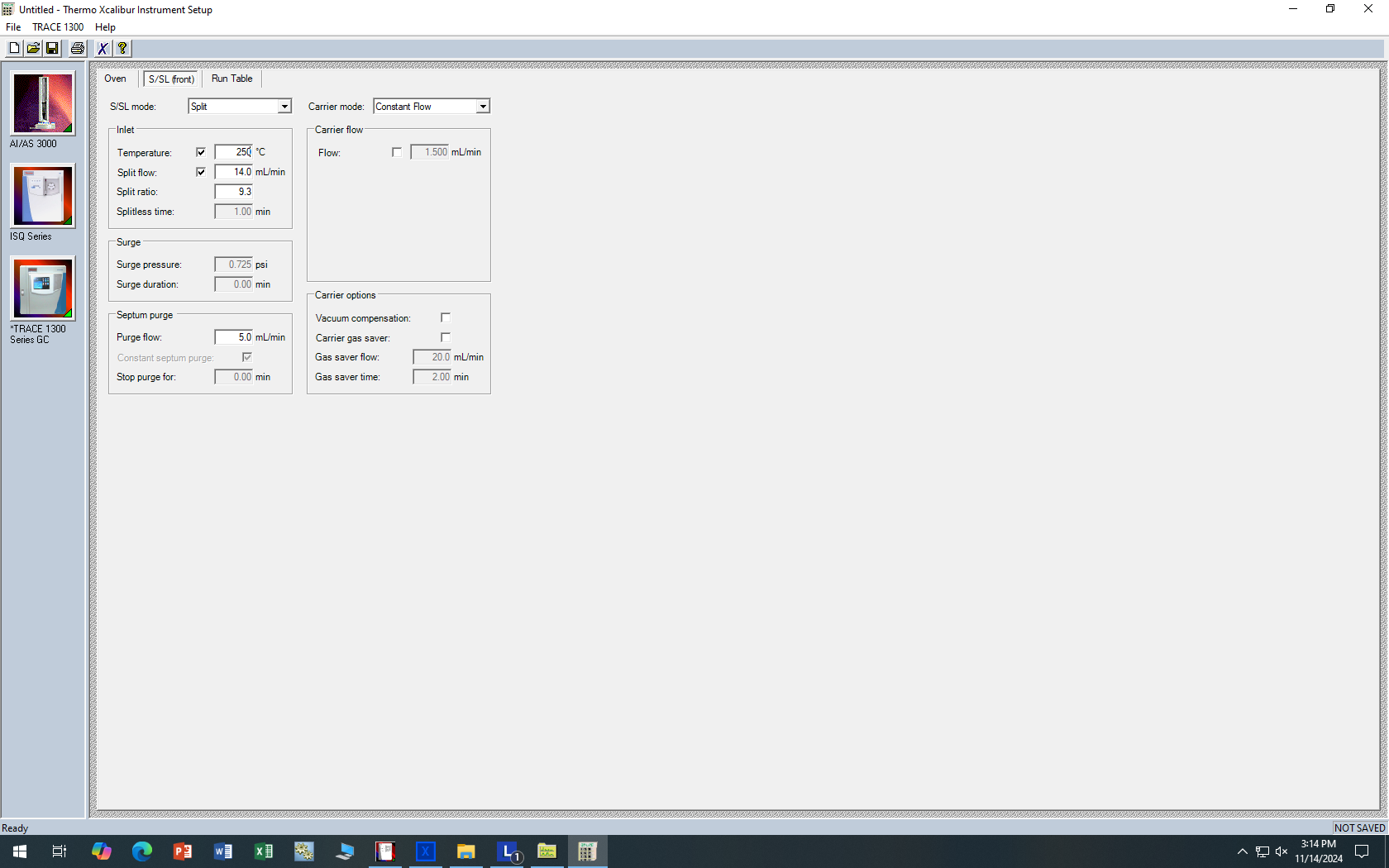
Task: Open the TRACE 1300 menu
Action: (58, 27)
